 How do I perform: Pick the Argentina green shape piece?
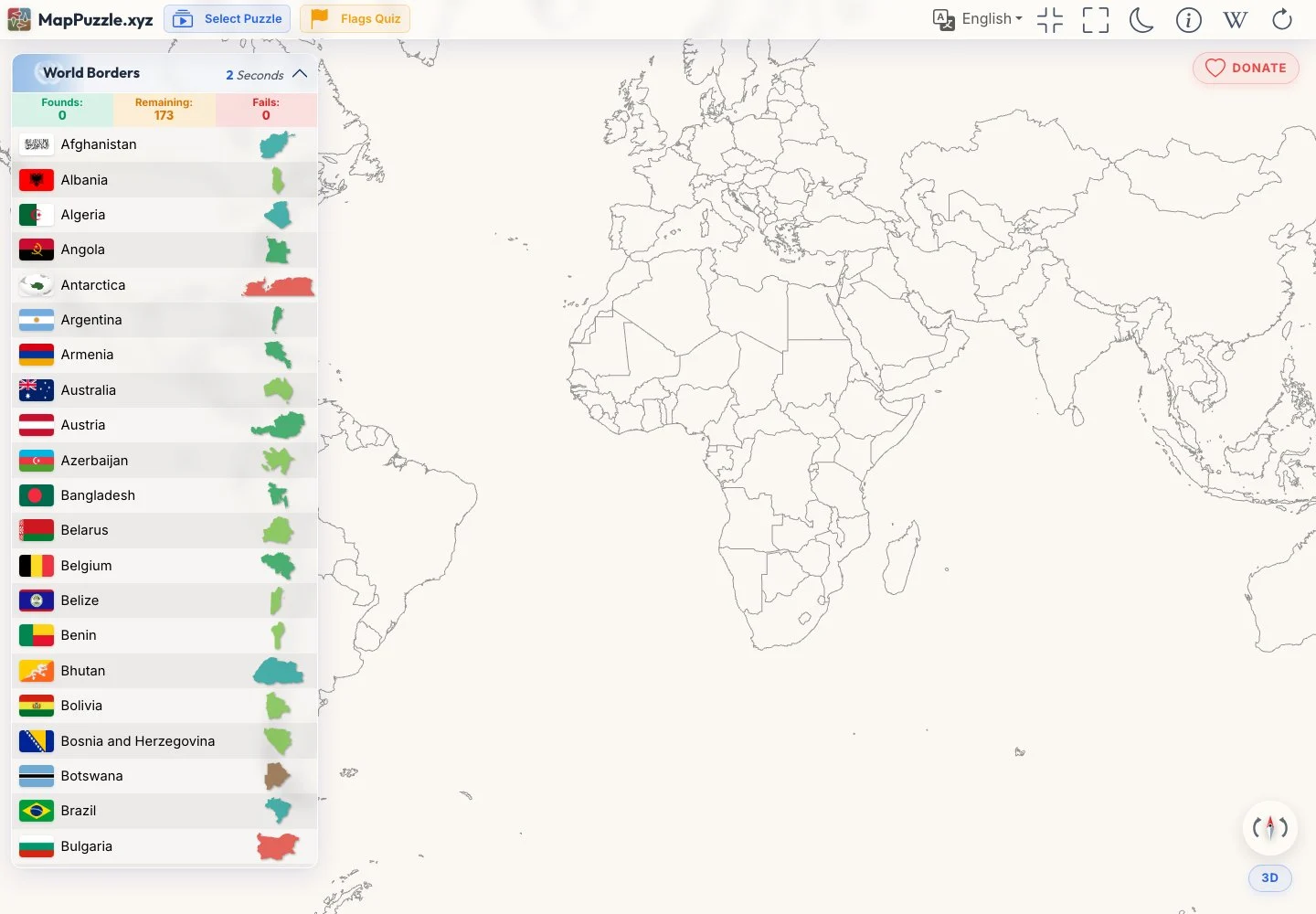[277, 320]
